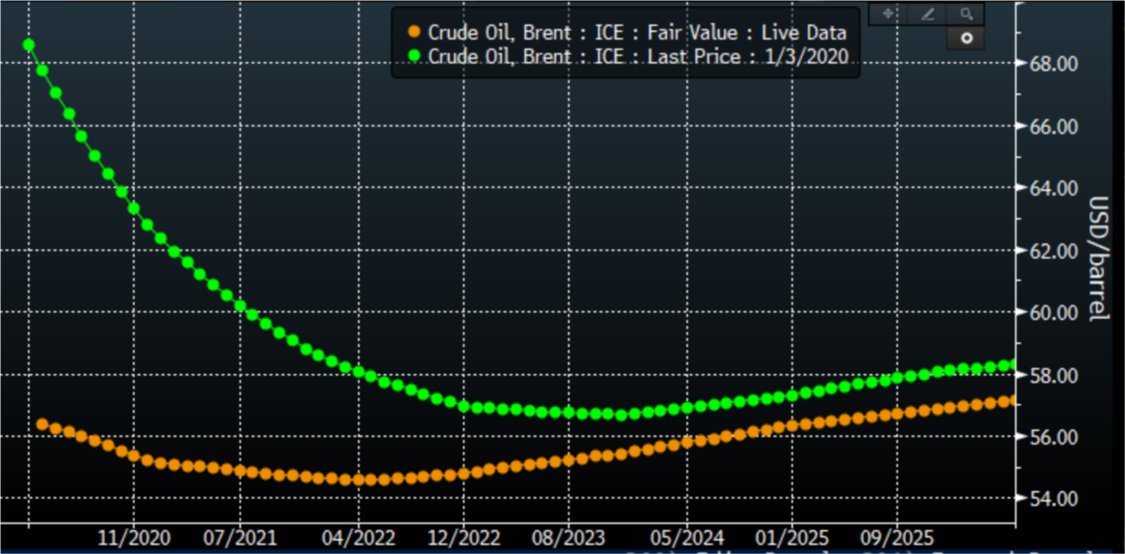Click the rightmost orange data point
1125x554 pixels.
1012,401
